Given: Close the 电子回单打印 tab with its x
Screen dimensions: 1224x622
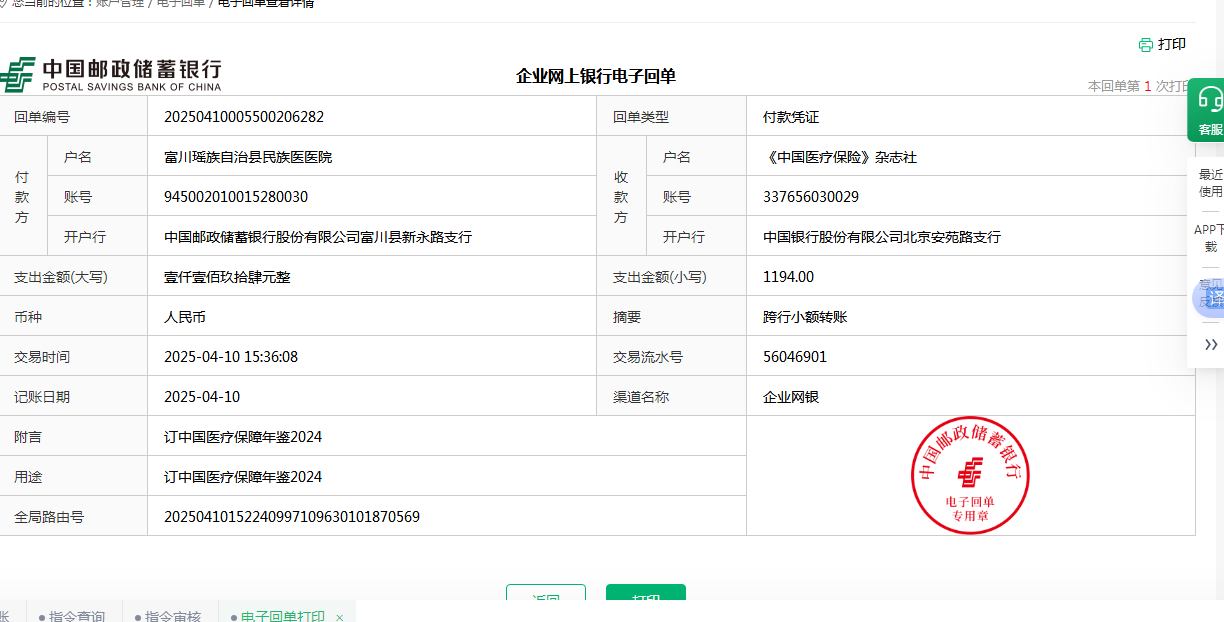Looking at the screenshot, I should pos(339,617).
